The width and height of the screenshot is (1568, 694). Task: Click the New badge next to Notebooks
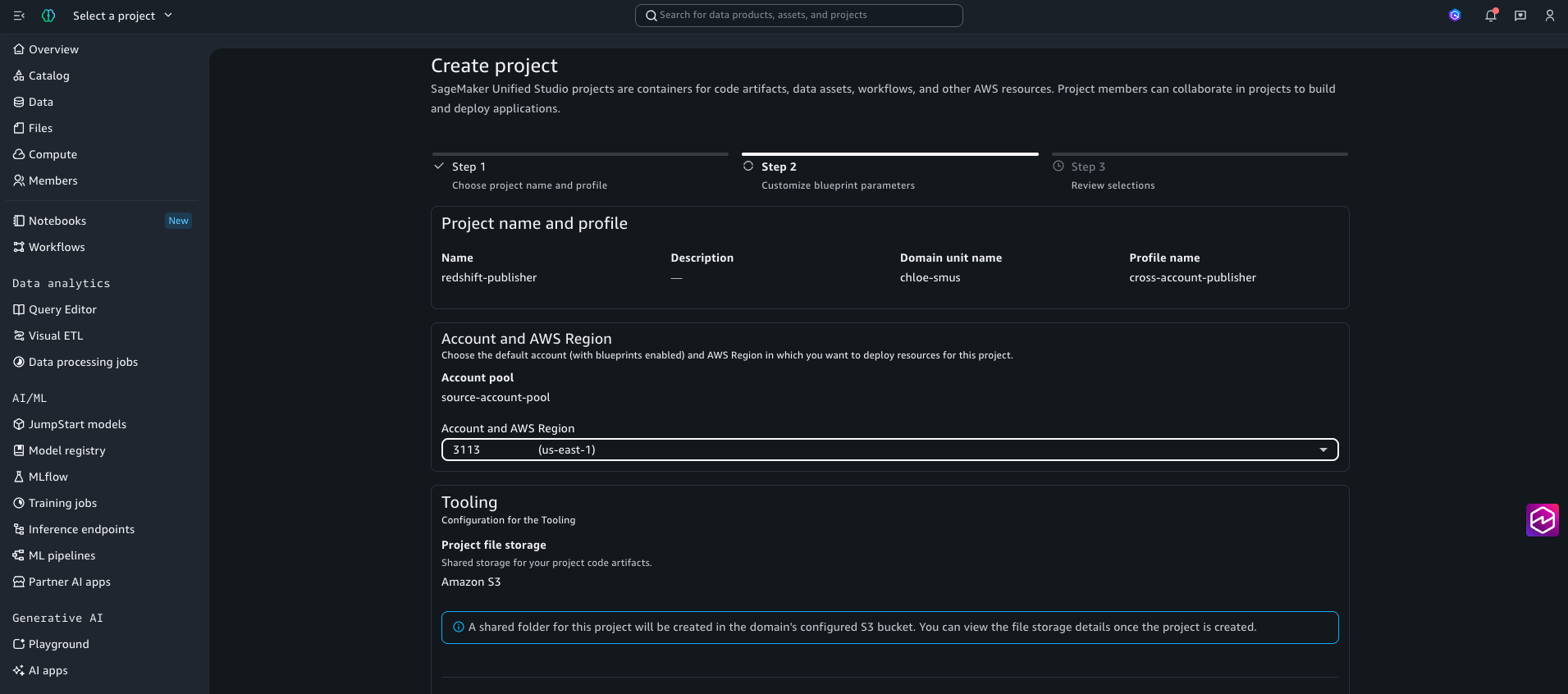[178, 221]
